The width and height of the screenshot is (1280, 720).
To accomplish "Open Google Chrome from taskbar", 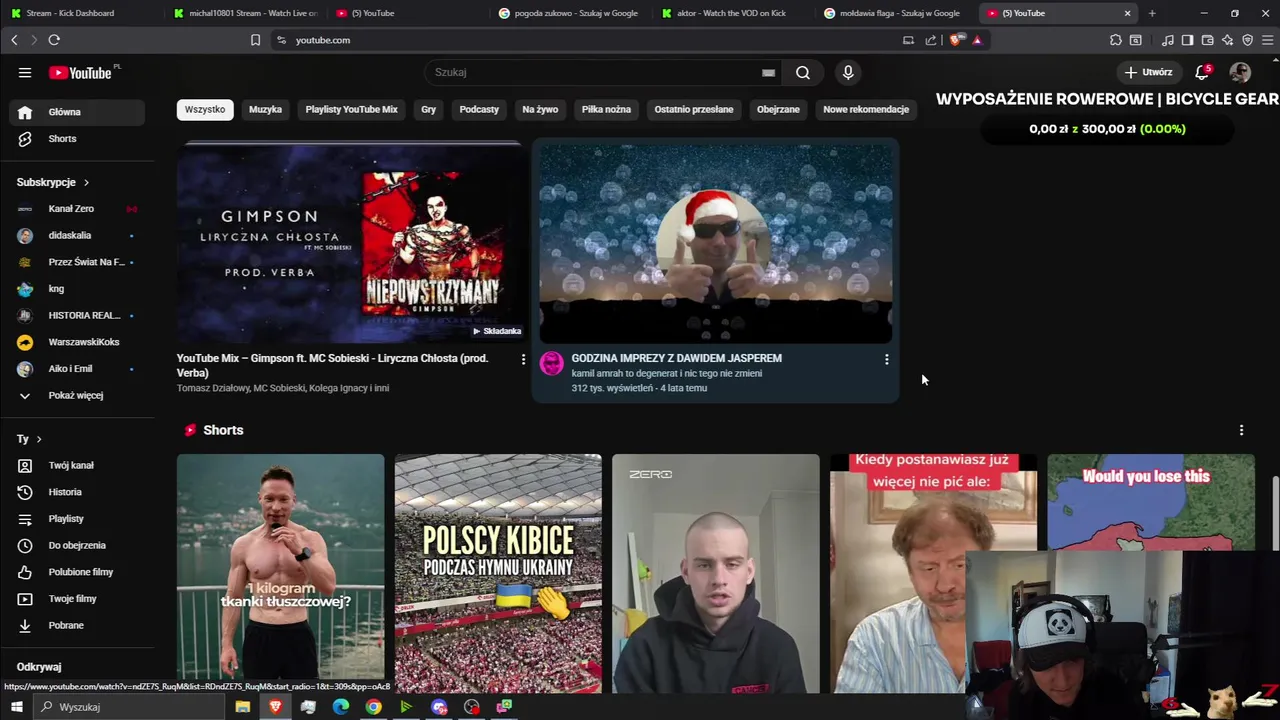I will pos(373,707).
